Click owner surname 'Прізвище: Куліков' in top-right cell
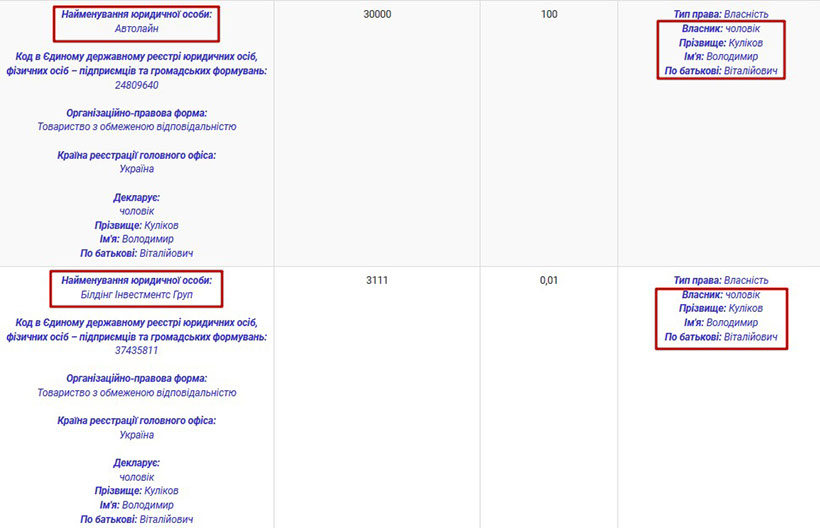The height and width of the screenshot is (528, 820). [720, 44]
